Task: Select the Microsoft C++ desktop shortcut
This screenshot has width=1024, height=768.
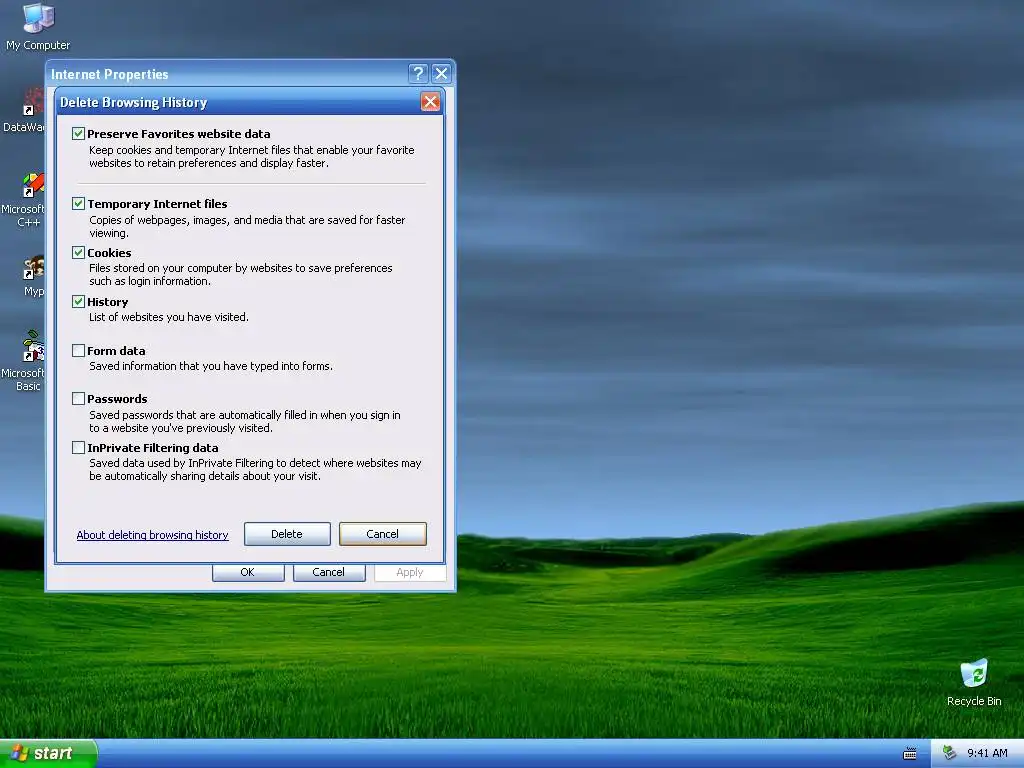Action: [24, 199]
